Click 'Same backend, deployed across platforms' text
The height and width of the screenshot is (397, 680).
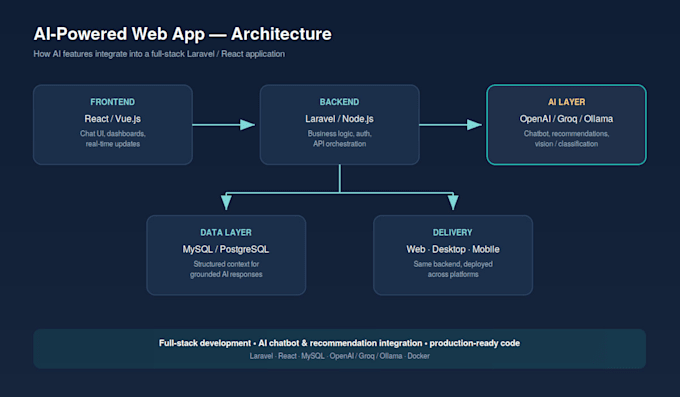tap(453, 269)
